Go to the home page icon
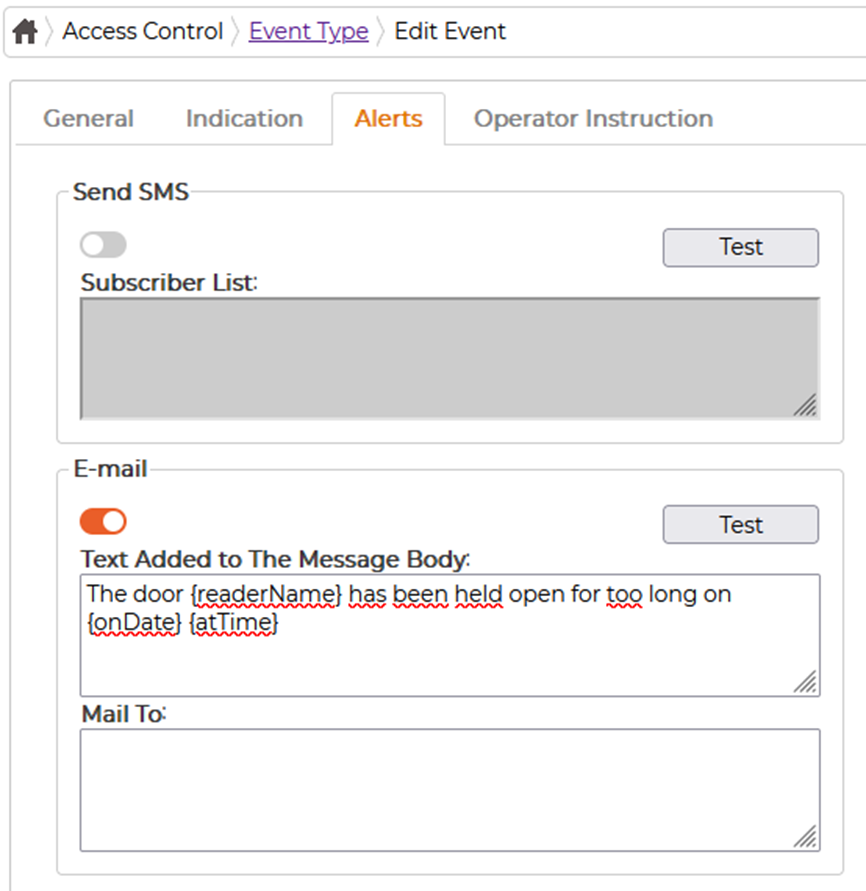The height and width of the screenshot is (891, 866). click(25, 31)
